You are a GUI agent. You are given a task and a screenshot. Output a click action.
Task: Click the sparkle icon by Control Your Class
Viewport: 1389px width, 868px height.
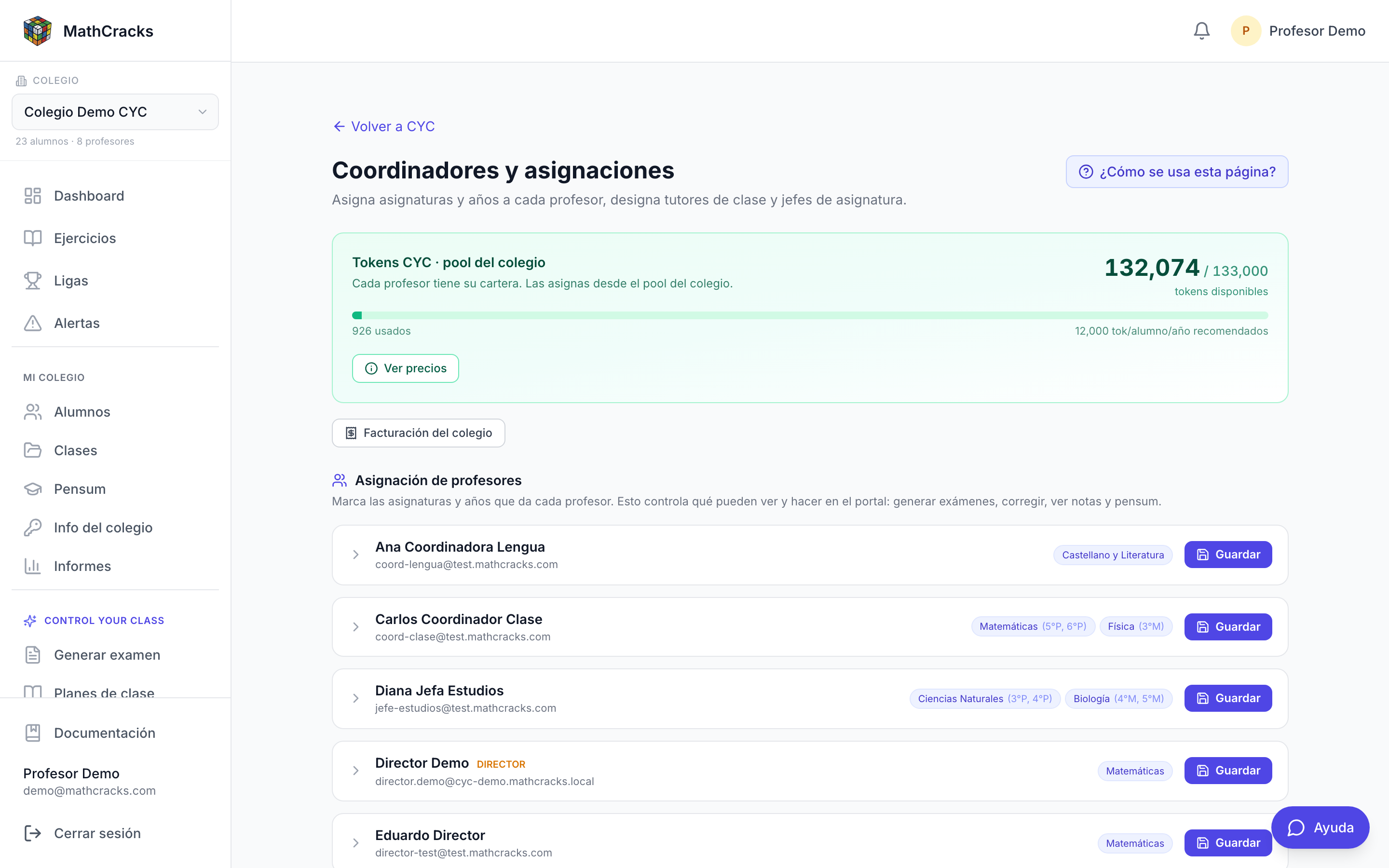(30, 621)
